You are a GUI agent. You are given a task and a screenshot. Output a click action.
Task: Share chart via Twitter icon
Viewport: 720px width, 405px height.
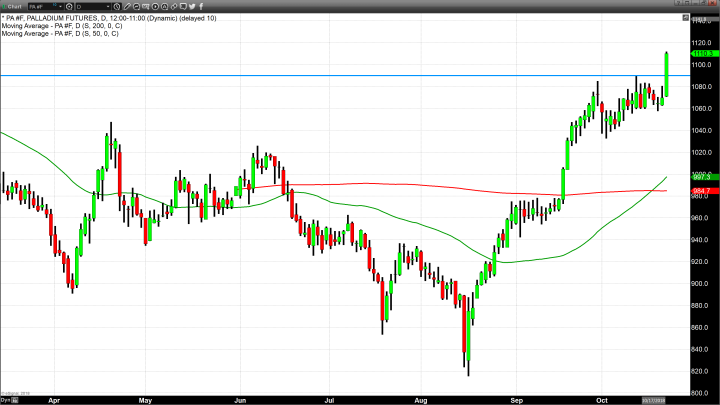tap(192, 6)
